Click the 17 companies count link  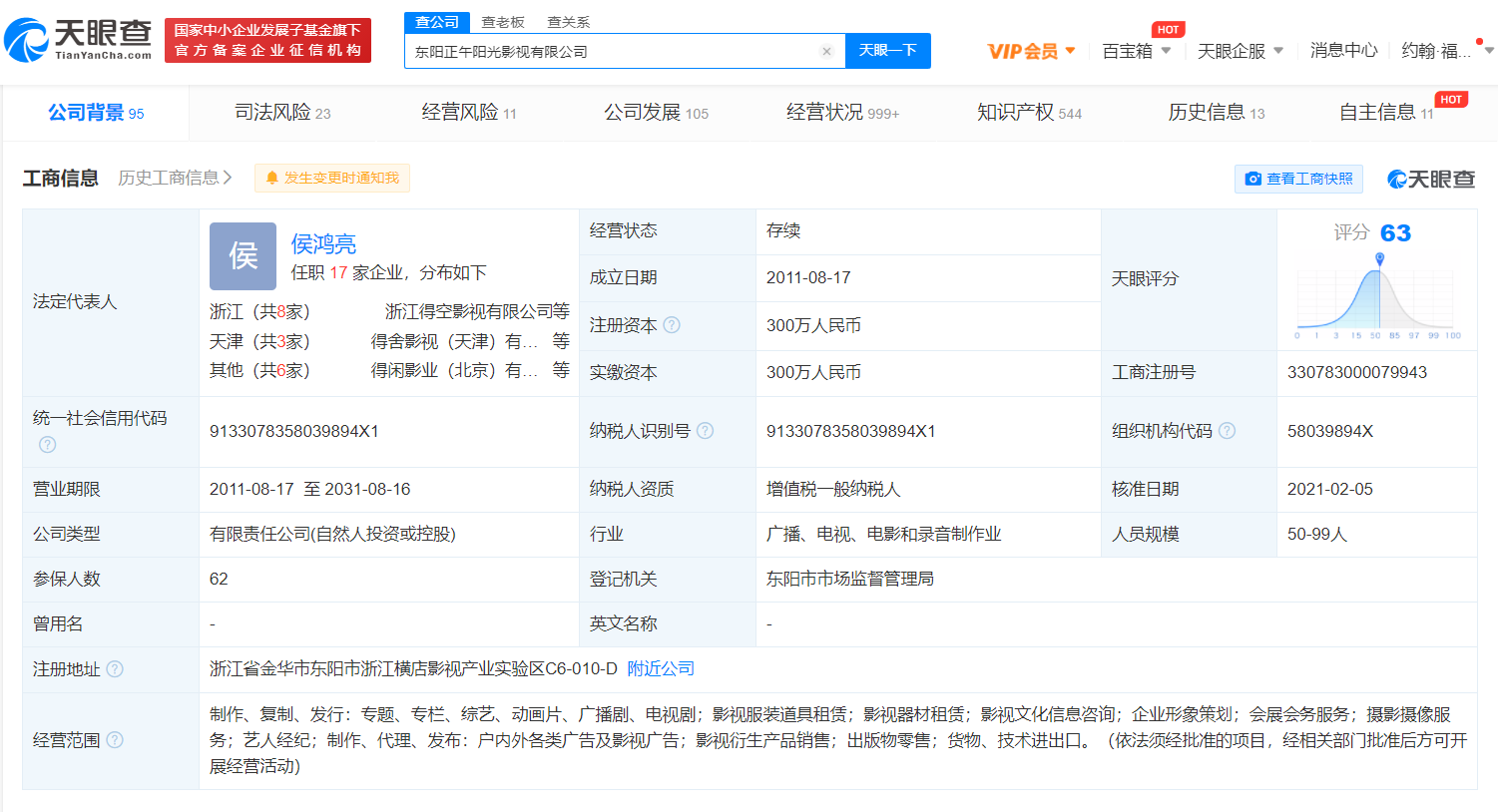click(x=338, y=272)
